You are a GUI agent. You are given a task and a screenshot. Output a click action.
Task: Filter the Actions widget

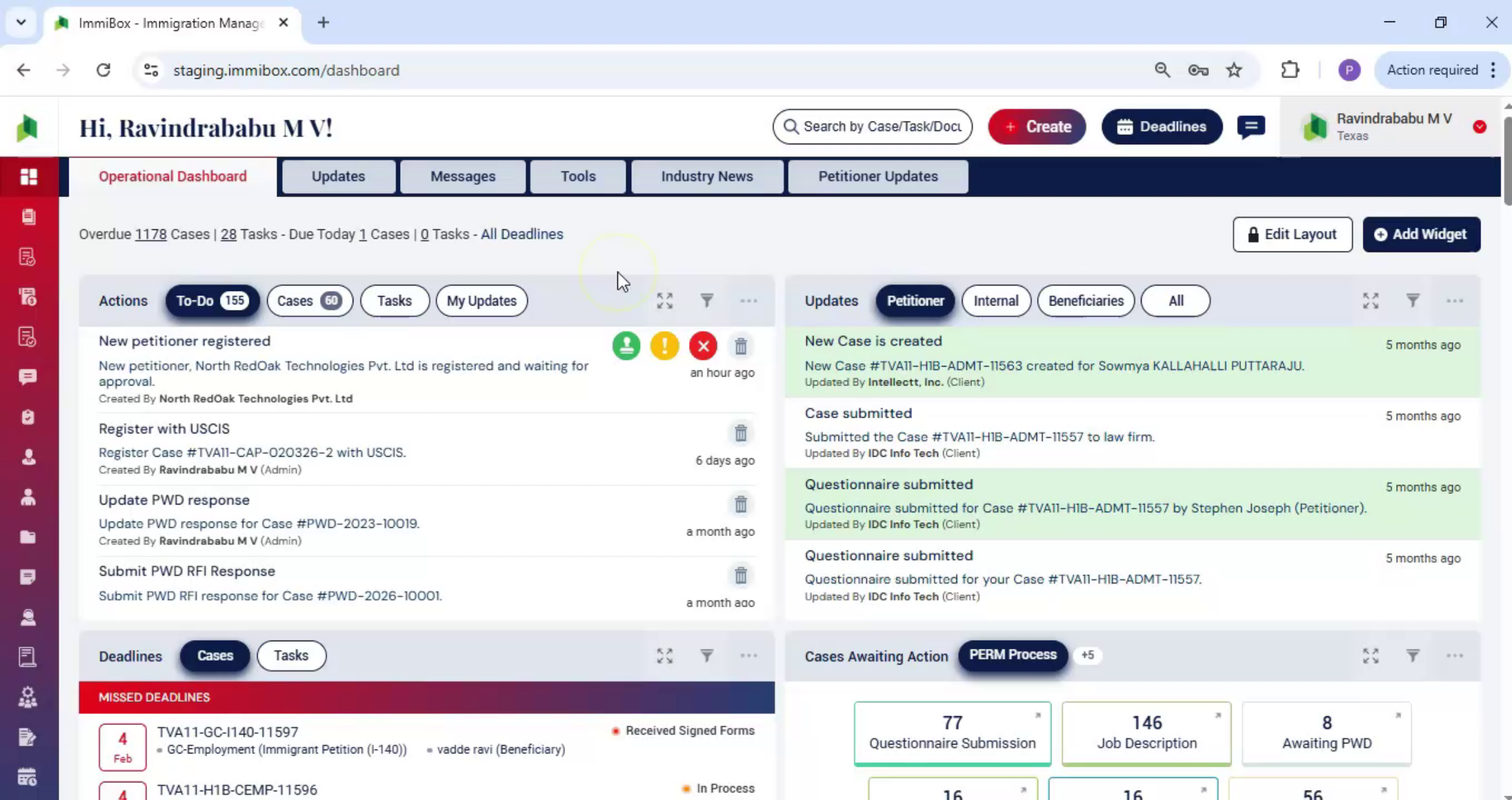707,301
